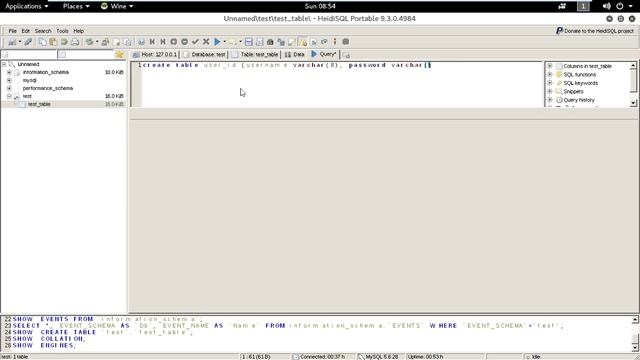640x360 pixels.
Task: Click the Cancel editing X icon
Action: [206, 42]
